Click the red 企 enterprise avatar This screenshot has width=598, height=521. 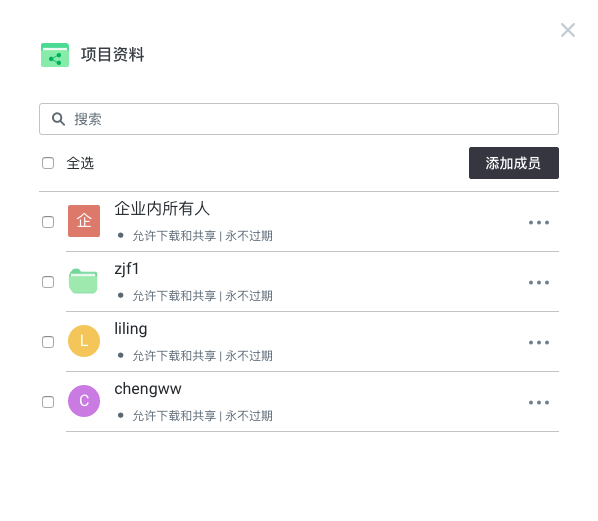click(84, 221)
